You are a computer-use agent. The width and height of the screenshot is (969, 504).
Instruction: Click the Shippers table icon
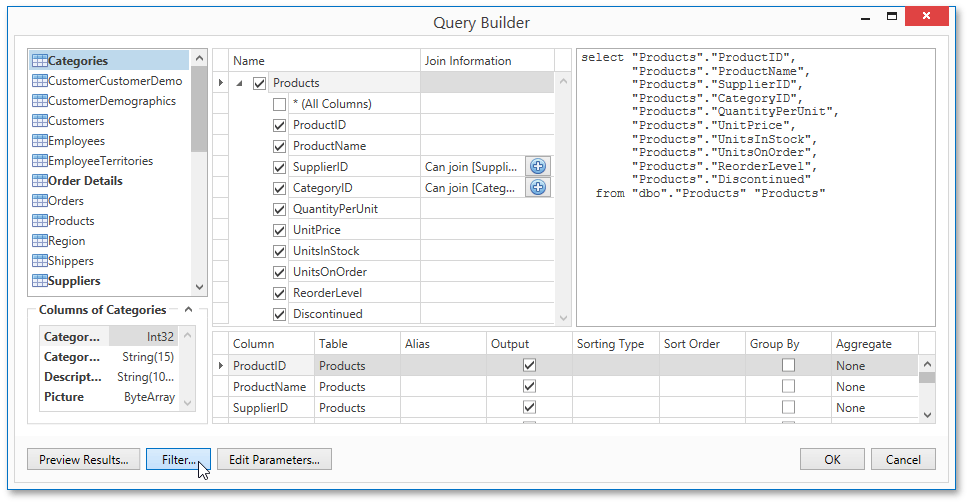(40, 261)
